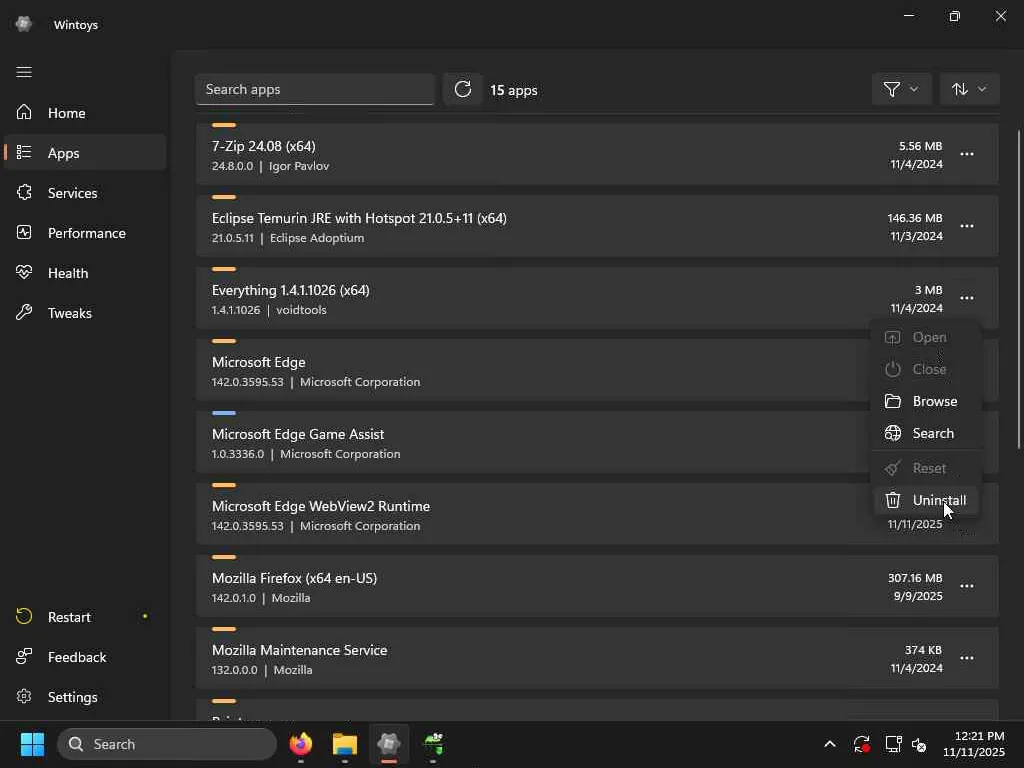Open the Health section
The image size is (1024, 768).
click(x=85, y=273)
